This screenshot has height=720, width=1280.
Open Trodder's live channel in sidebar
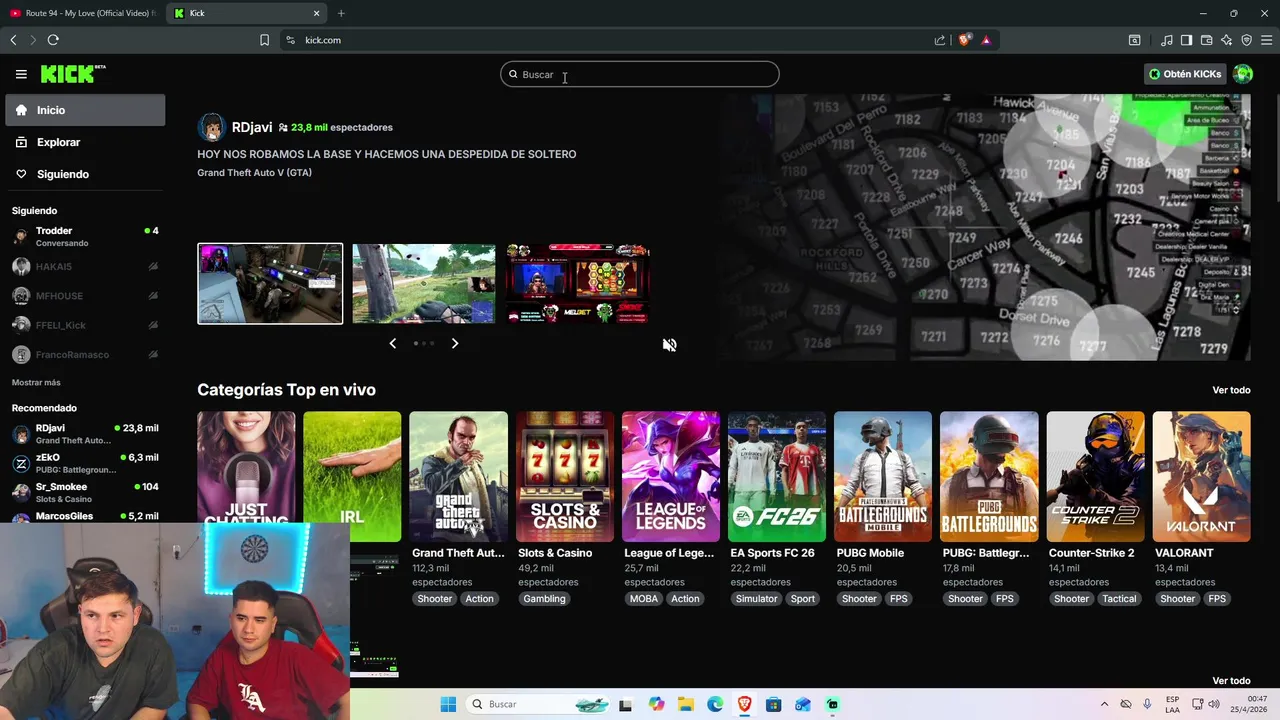(85, 237)
